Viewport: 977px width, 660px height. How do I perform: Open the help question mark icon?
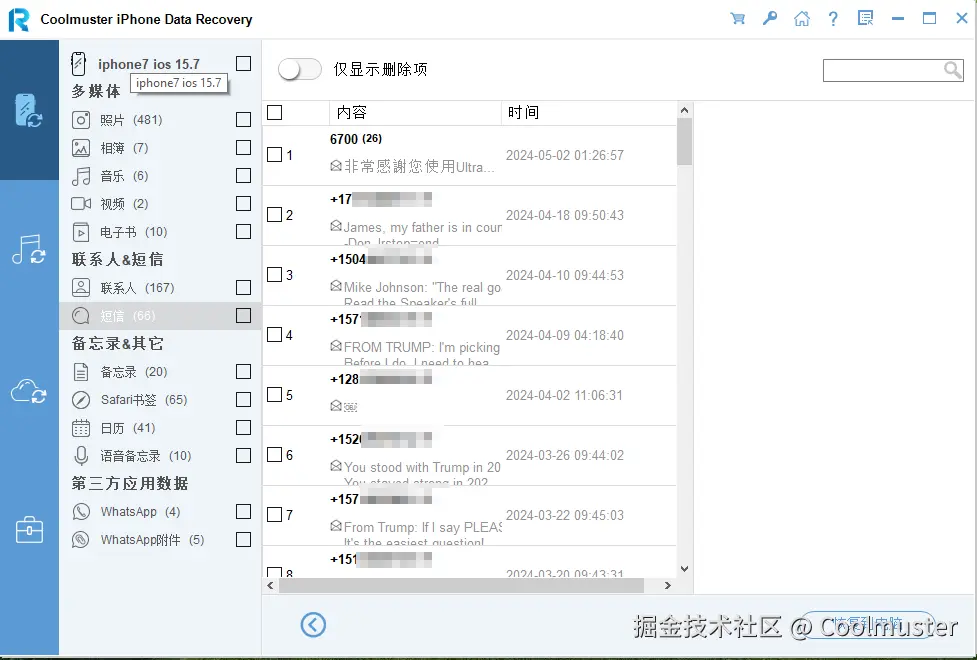tap(833, 18)
